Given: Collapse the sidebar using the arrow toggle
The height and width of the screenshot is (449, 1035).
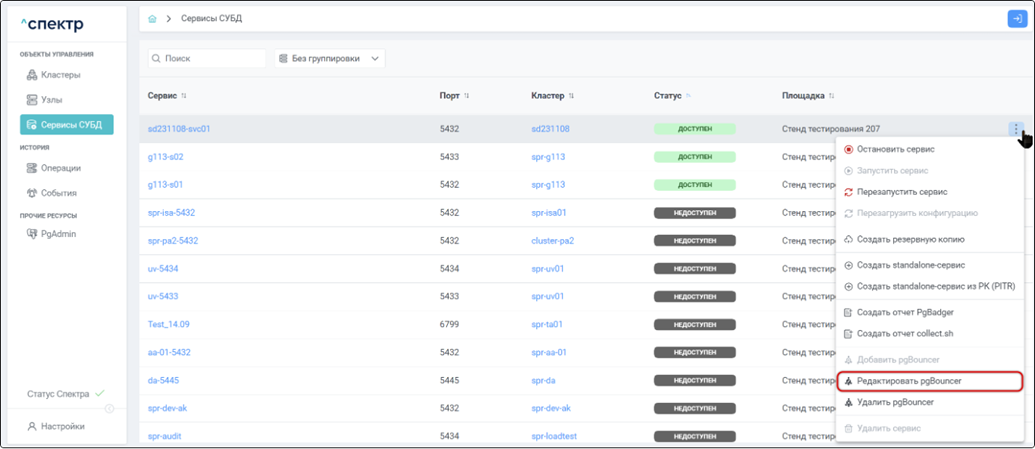Looking at the screenshot, I should tap(109, 408).
